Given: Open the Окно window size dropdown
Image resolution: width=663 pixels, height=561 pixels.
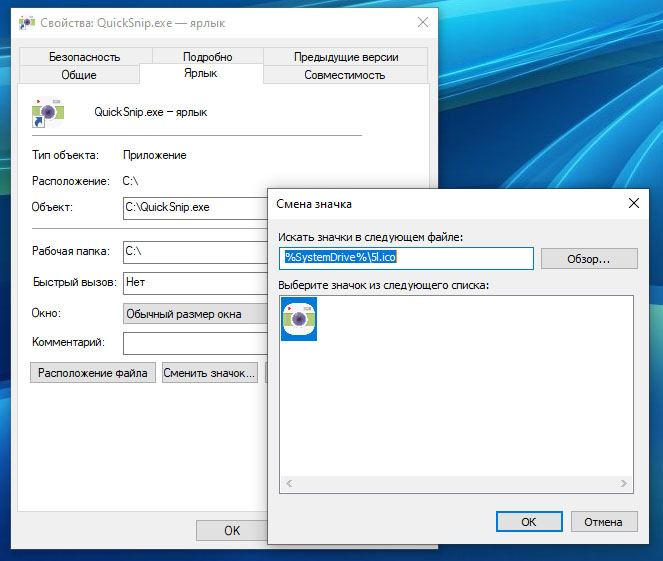Looking at the screenshot, I should pyautogui.click(x=195, y=313).
